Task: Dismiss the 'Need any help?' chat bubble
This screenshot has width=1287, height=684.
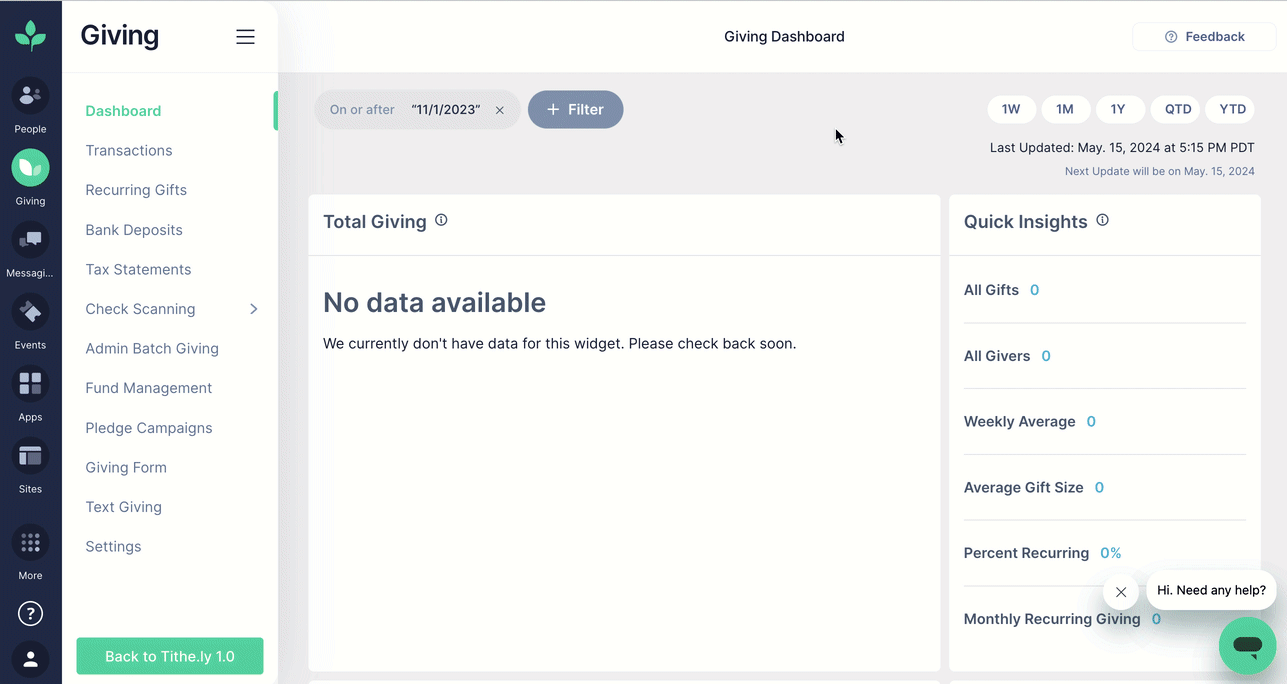Action: tap(1121, 592)
